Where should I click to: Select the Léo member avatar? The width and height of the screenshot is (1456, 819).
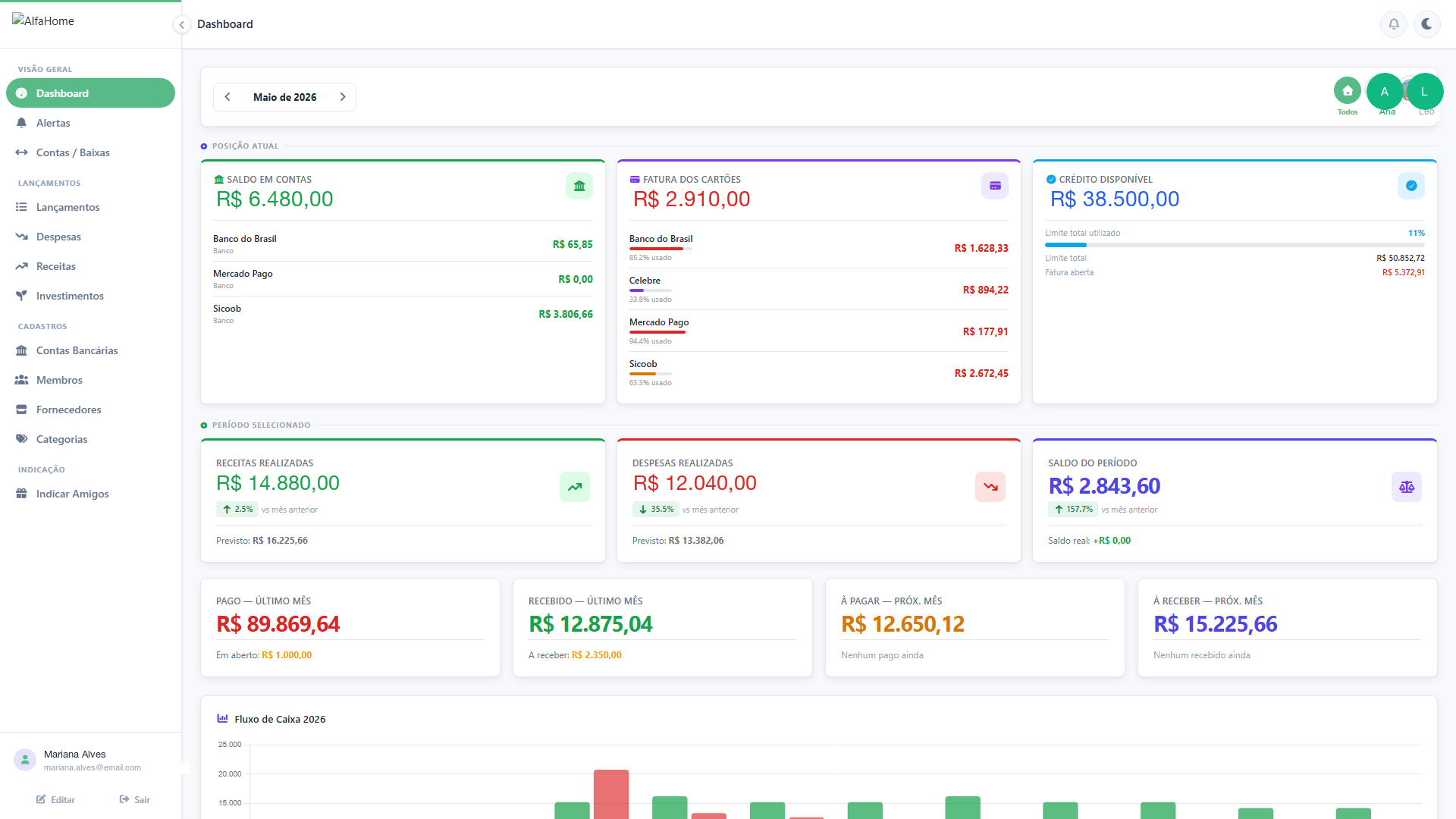point(1424,92)
